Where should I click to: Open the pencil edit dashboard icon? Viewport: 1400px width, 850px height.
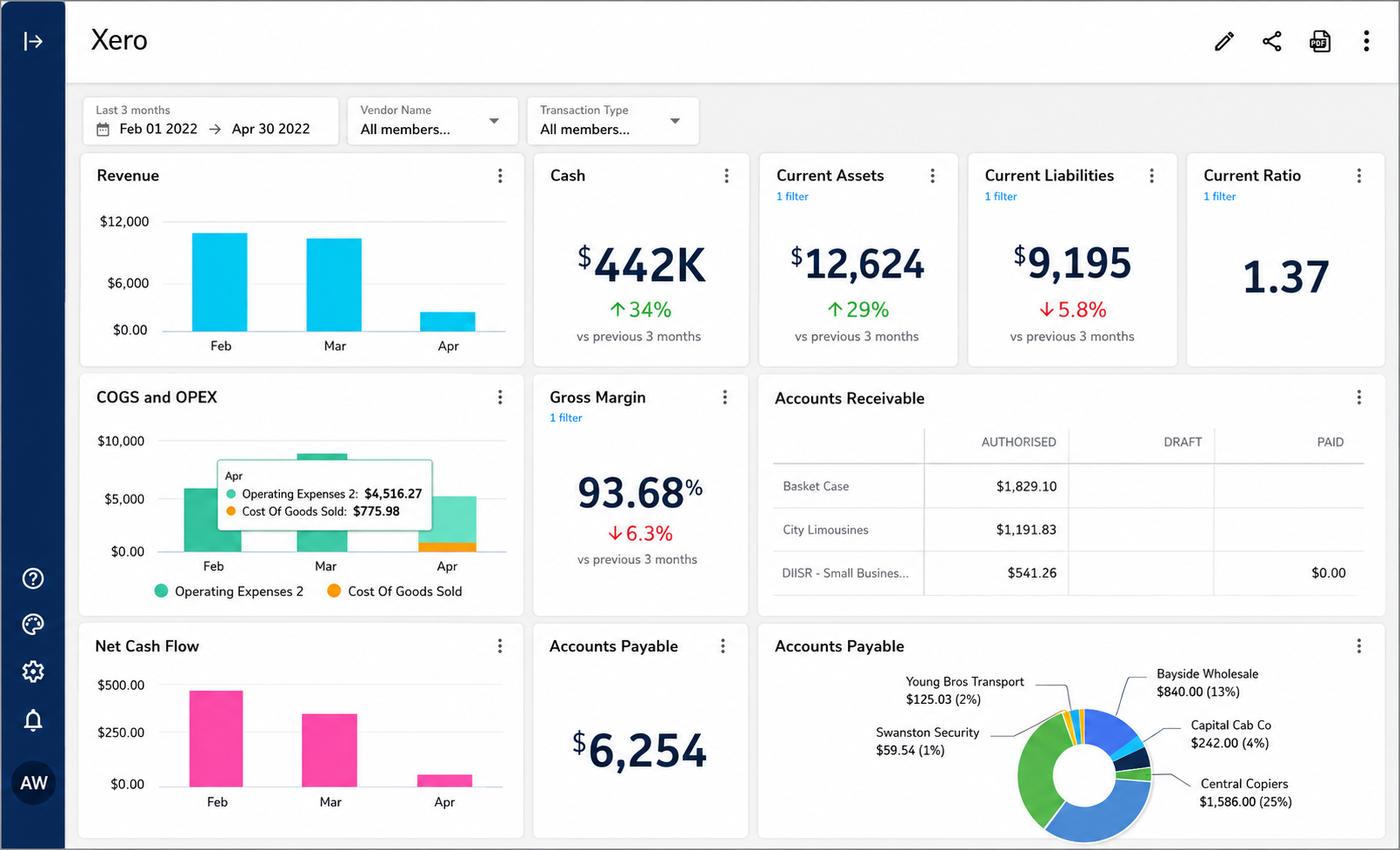(x=1223, y=41)
